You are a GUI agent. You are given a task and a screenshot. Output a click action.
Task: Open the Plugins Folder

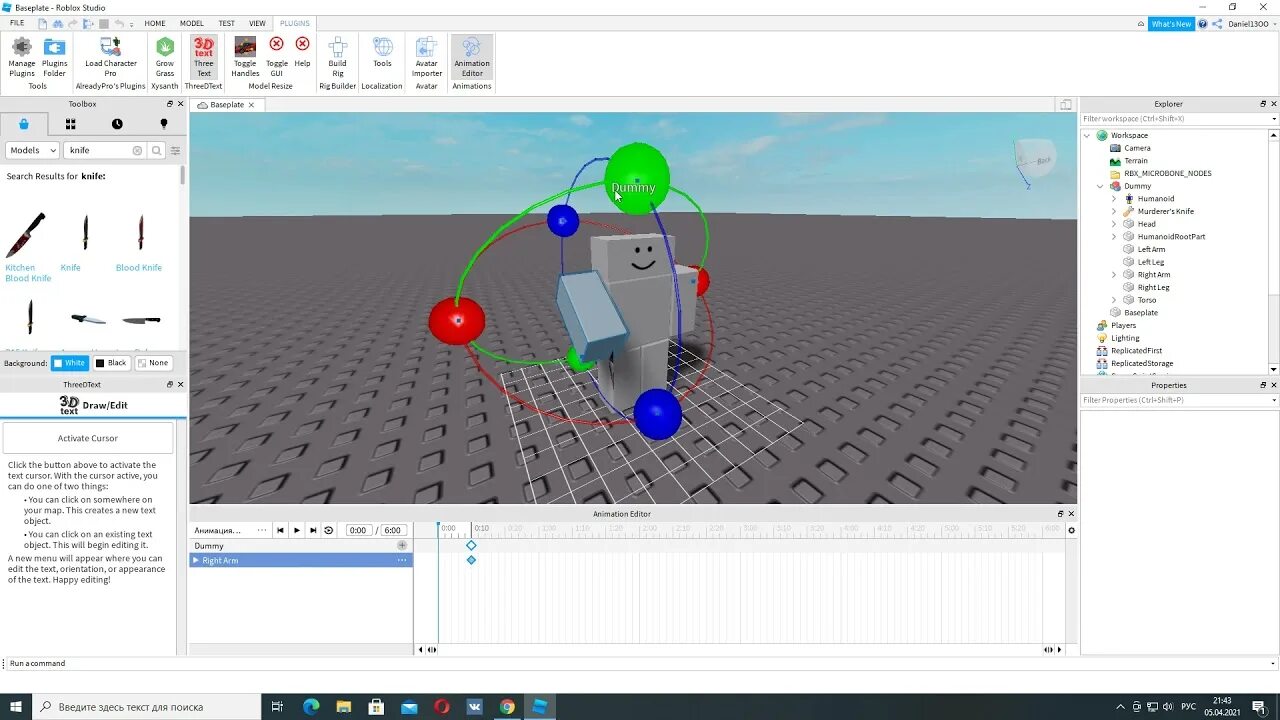54,57
